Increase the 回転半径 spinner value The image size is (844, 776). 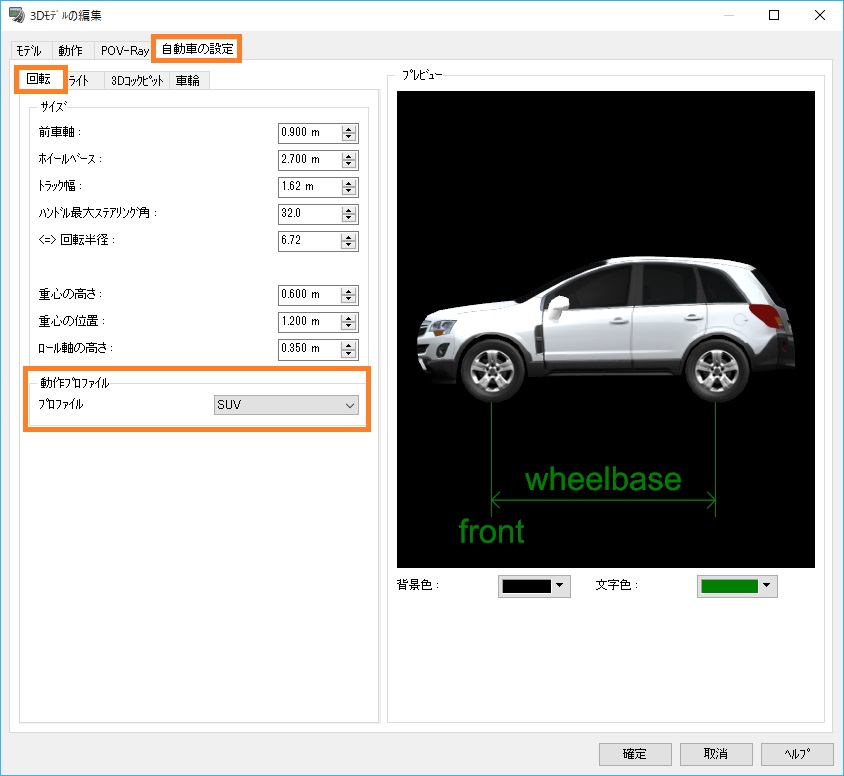click(349, 237)
